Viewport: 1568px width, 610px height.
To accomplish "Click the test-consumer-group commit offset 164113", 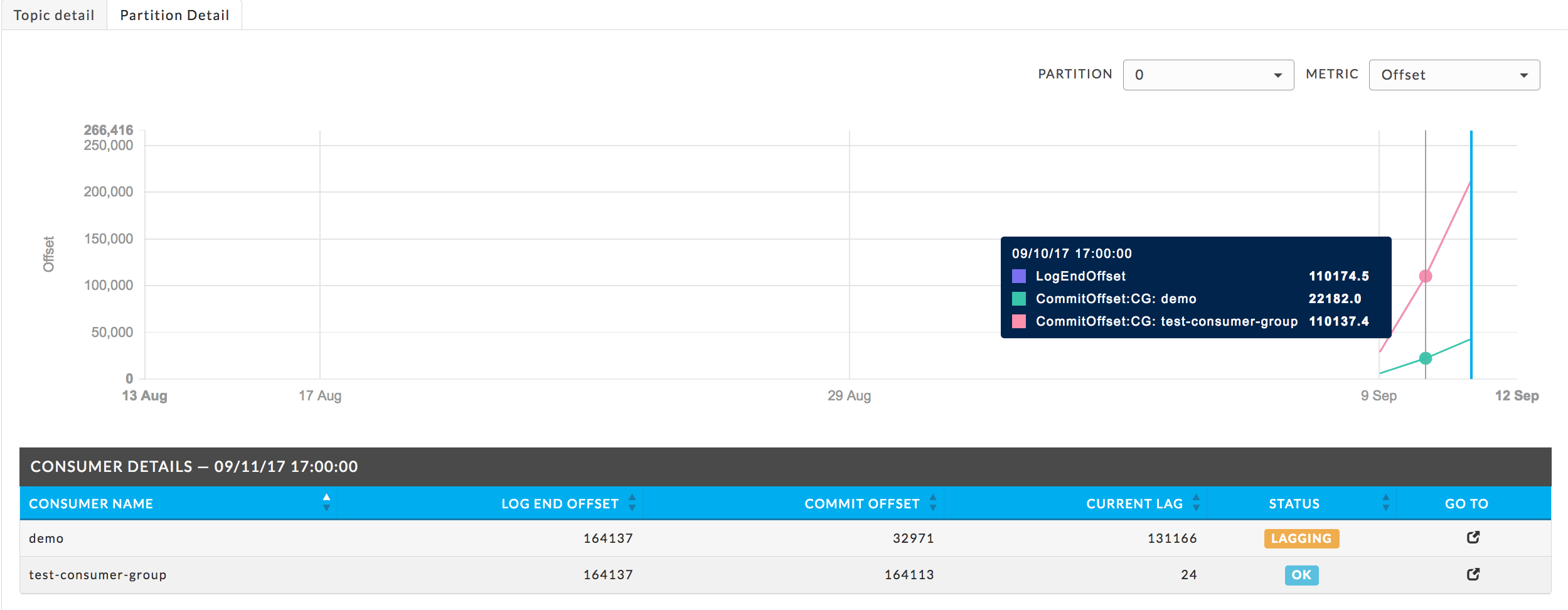I will pyautogui.click(x=909, y=575).
